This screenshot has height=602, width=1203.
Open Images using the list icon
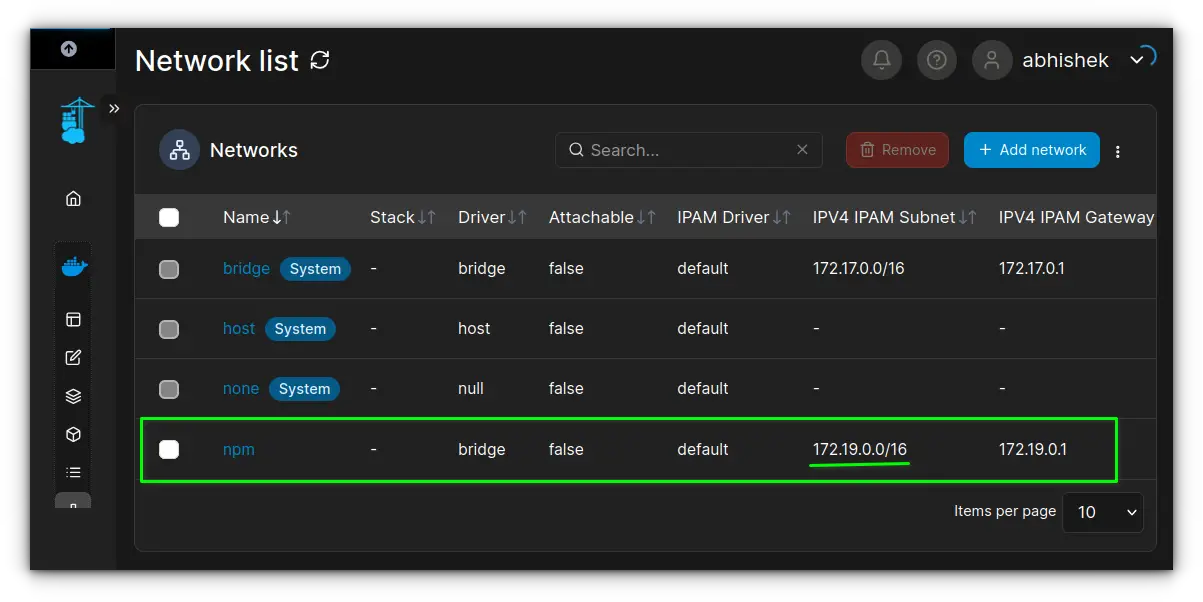tap(72, 471)
